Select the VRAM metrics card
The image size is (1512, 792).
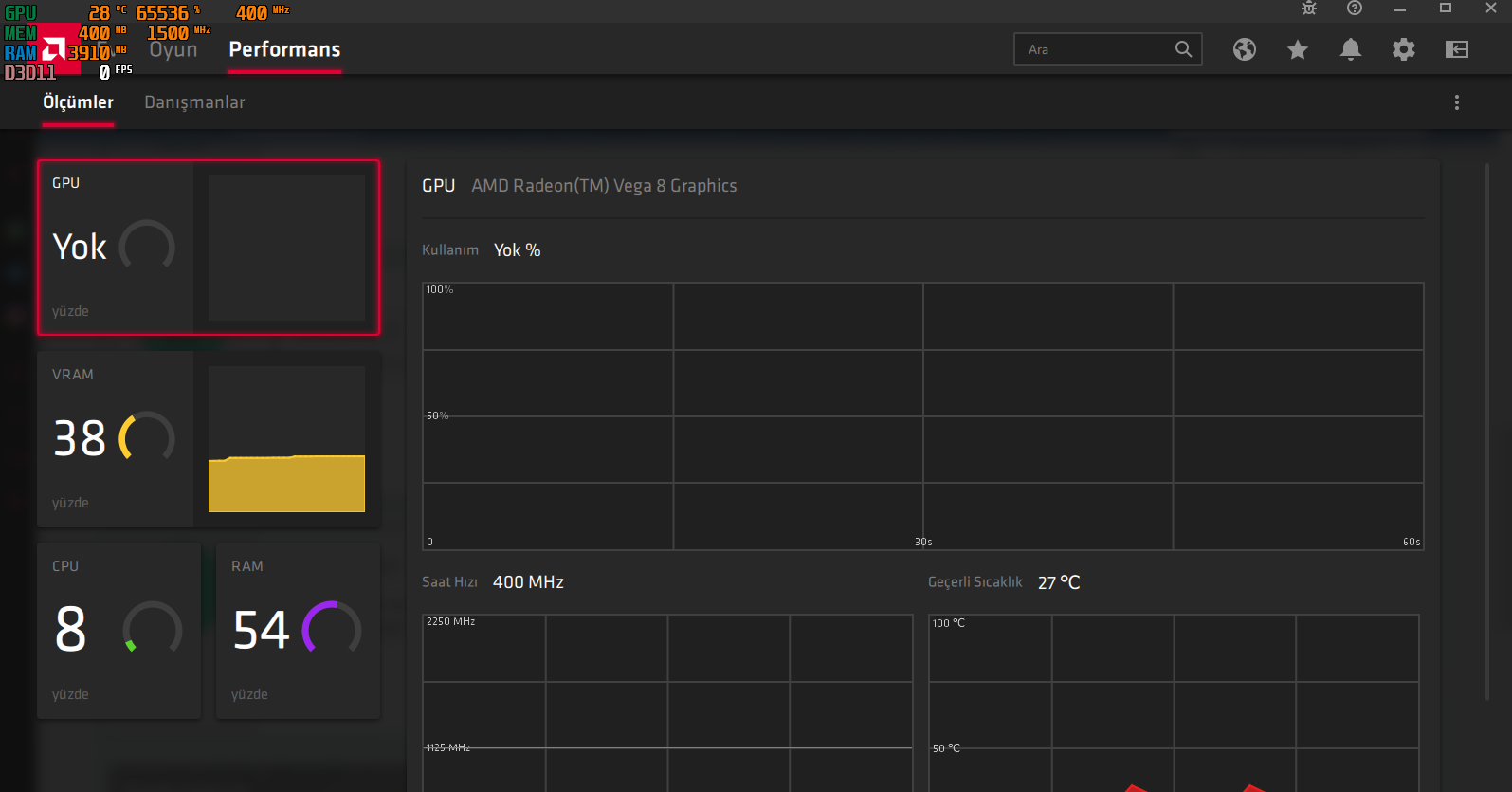click(x=209, y=439)
